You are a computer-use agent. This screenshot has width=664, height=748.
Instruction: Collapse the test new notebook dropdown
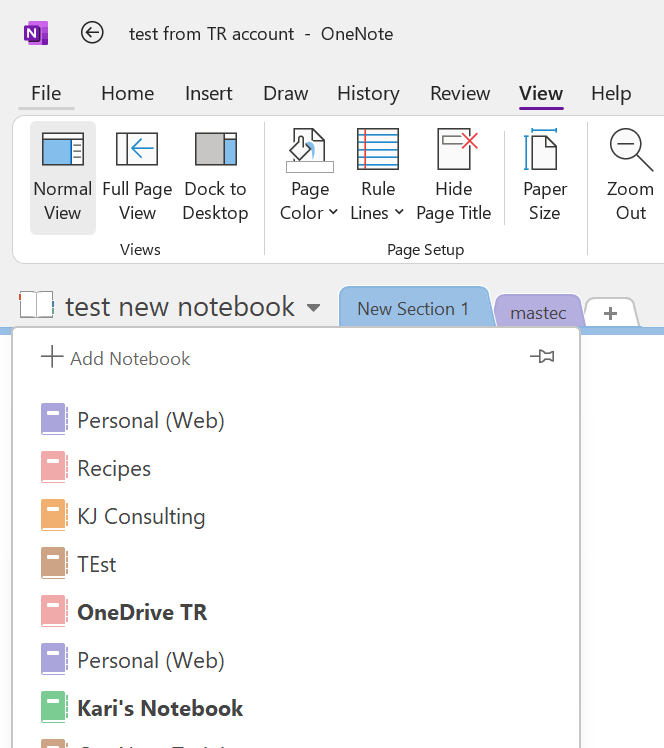point(313,308)
